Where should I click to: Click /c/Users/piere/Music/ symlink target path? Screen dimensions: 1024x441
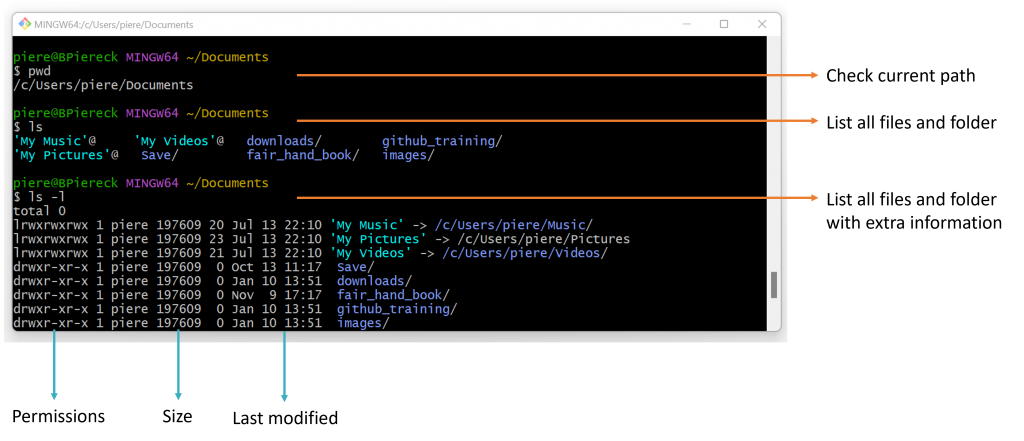pyautogui.click(x=514, y=226)
